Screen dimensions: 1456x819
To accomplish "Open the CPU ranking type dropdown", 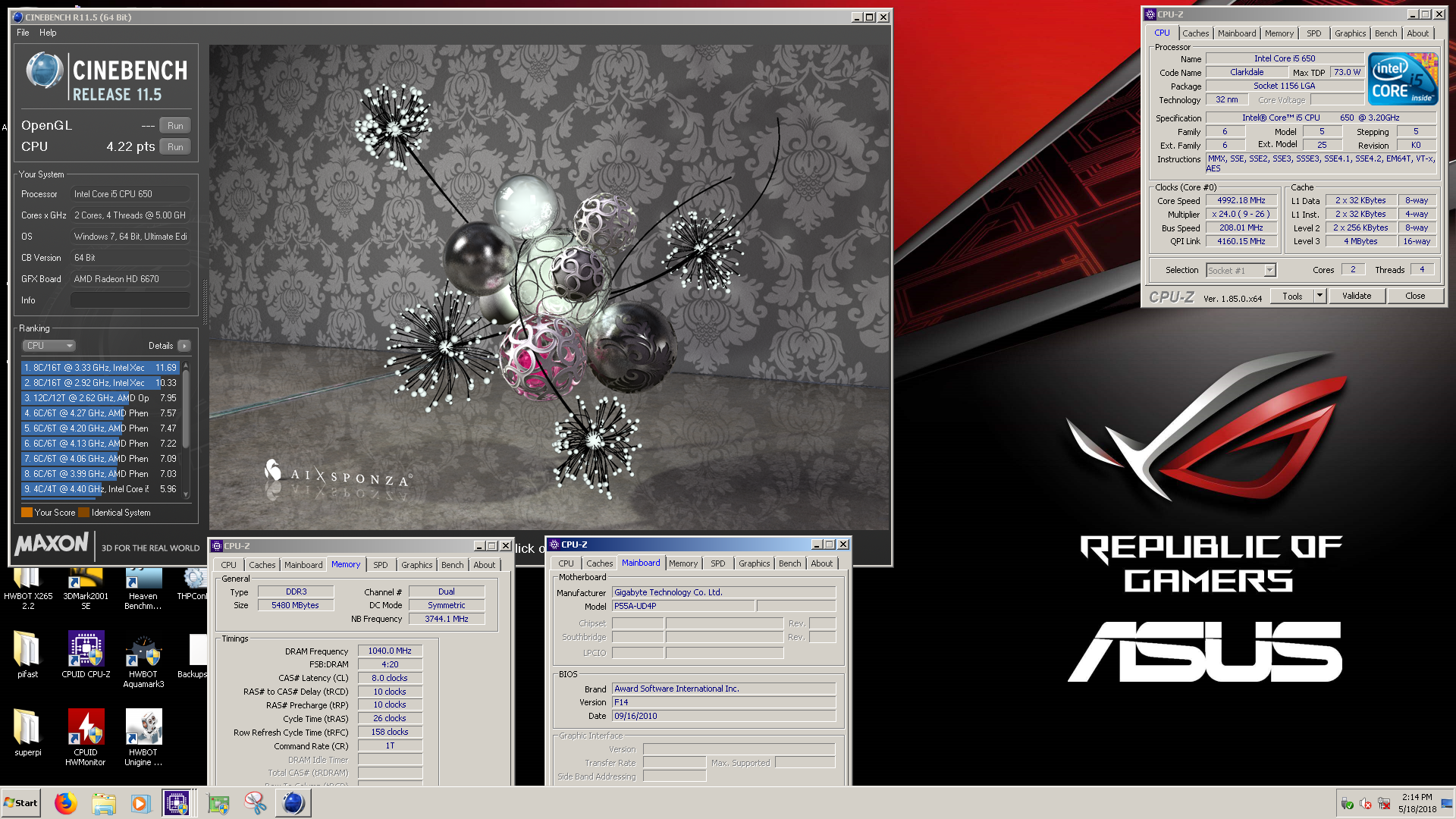I will (x=49, y=346).
